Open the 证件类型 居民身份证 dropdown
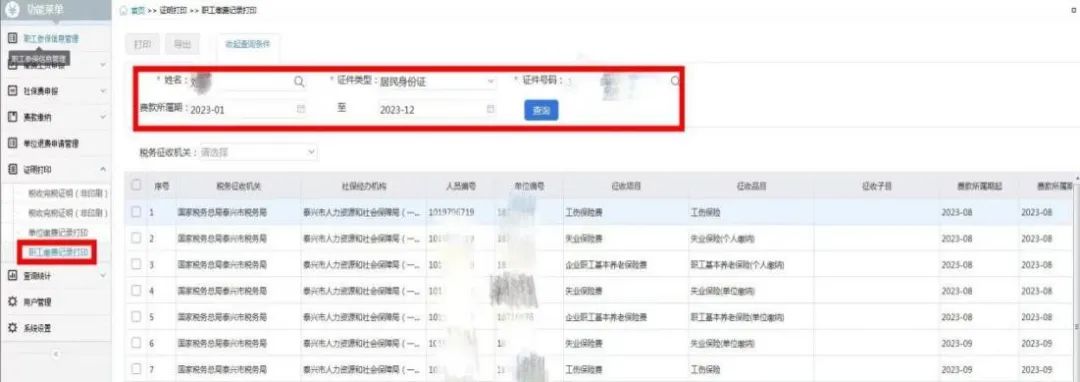The width and height of the screenshot is (1080, 382). click(437, 81)
